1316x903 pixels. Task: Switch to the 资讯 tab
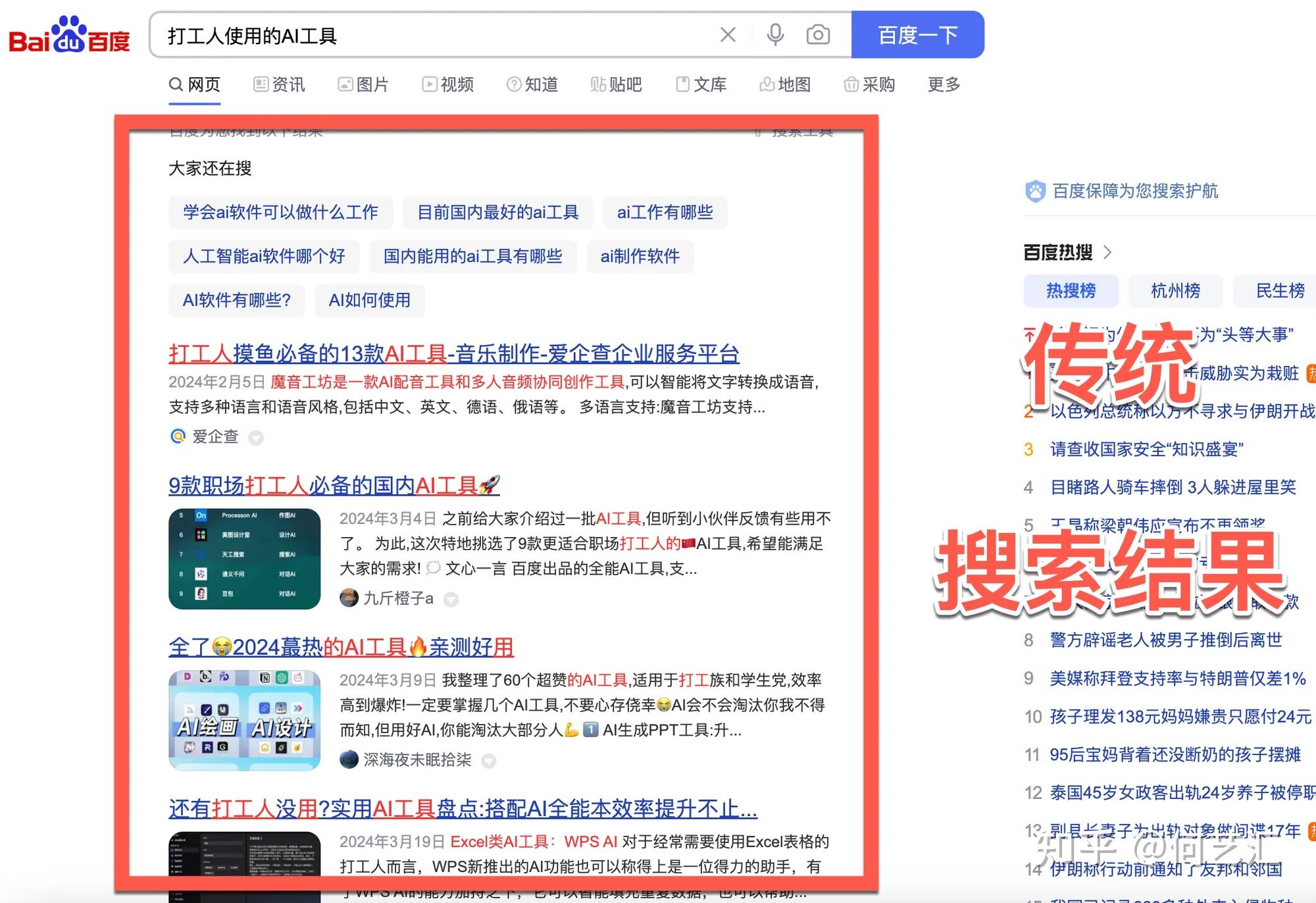(x=279, y=84)
